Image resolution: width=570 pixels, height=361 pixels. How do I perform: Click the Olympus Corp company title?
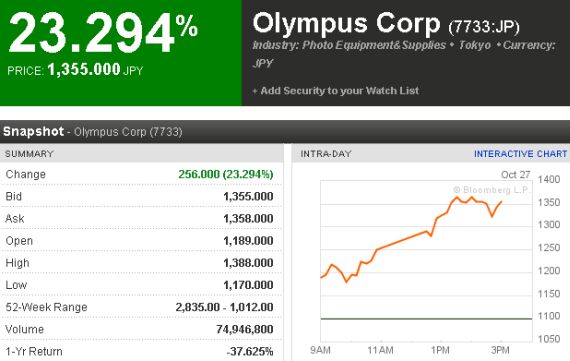tap(346, 24)
